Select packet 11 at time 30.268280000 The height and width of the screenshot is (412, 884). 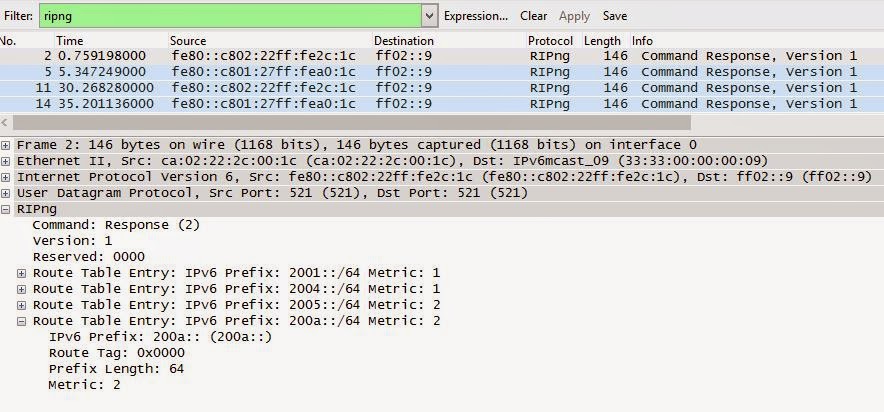point(300,88)
